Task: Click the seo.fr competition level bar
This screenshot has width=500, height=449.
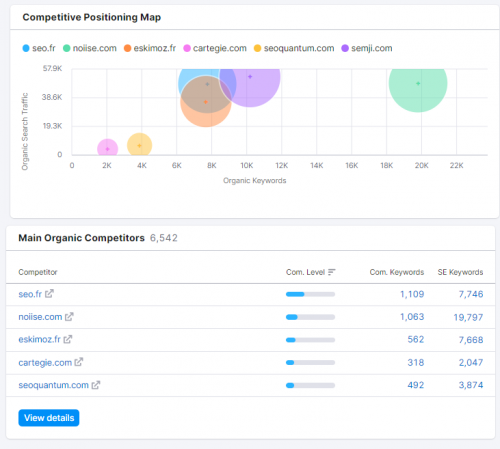Action: tap(310, 294)
